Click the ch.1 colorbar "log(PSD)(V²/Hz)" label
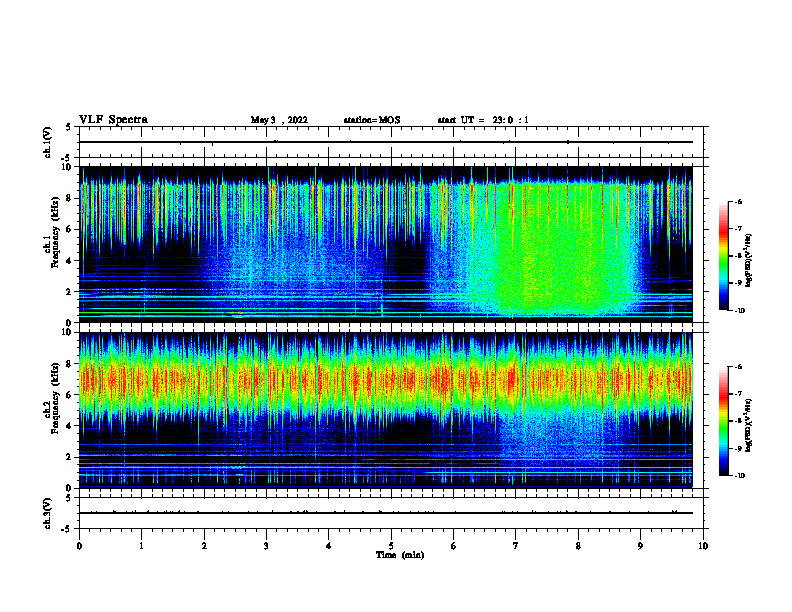The width and height of the screenshot is (792, 612). 749,260
